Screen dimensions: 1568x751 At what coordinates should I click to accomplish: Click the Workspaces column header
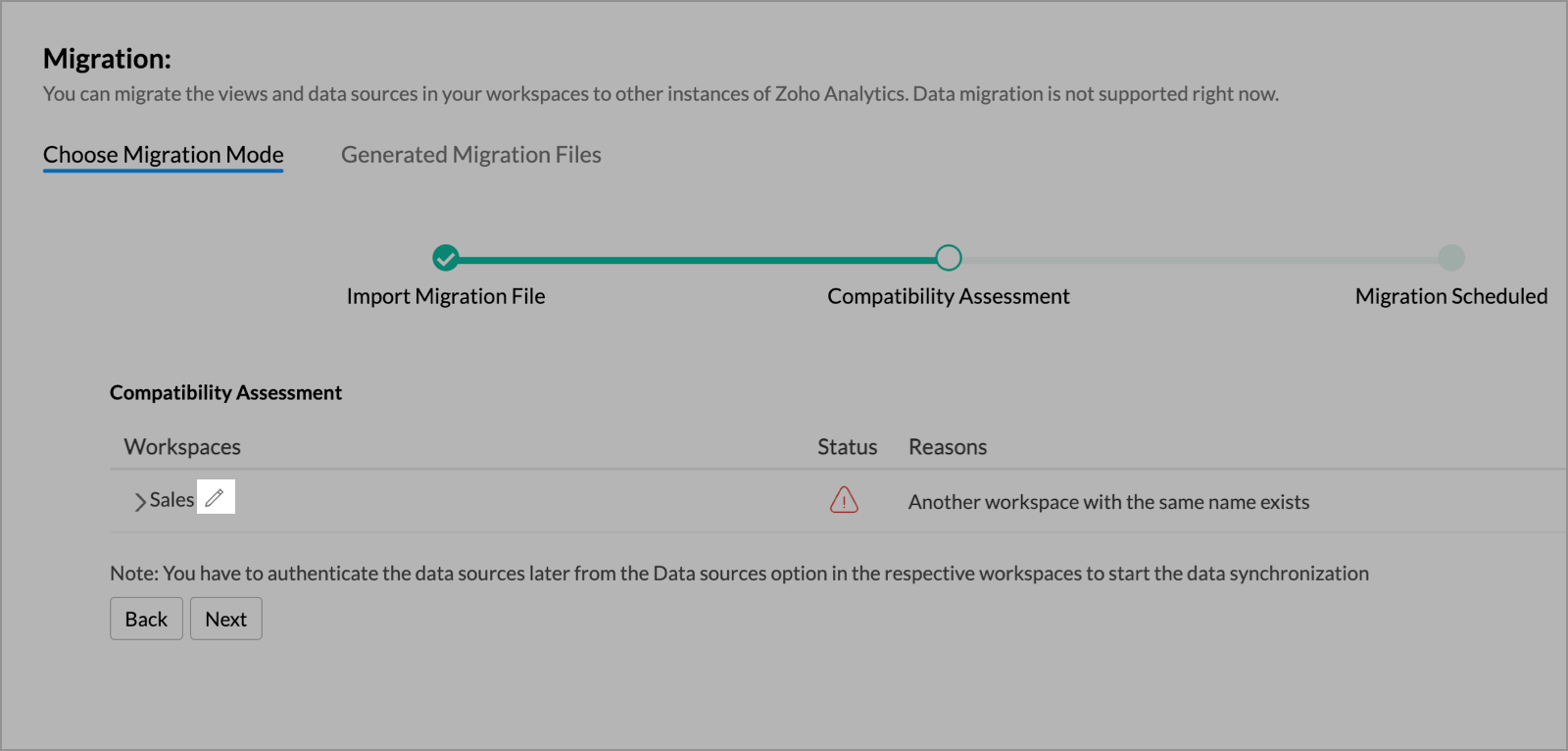(x=182, y=447)
